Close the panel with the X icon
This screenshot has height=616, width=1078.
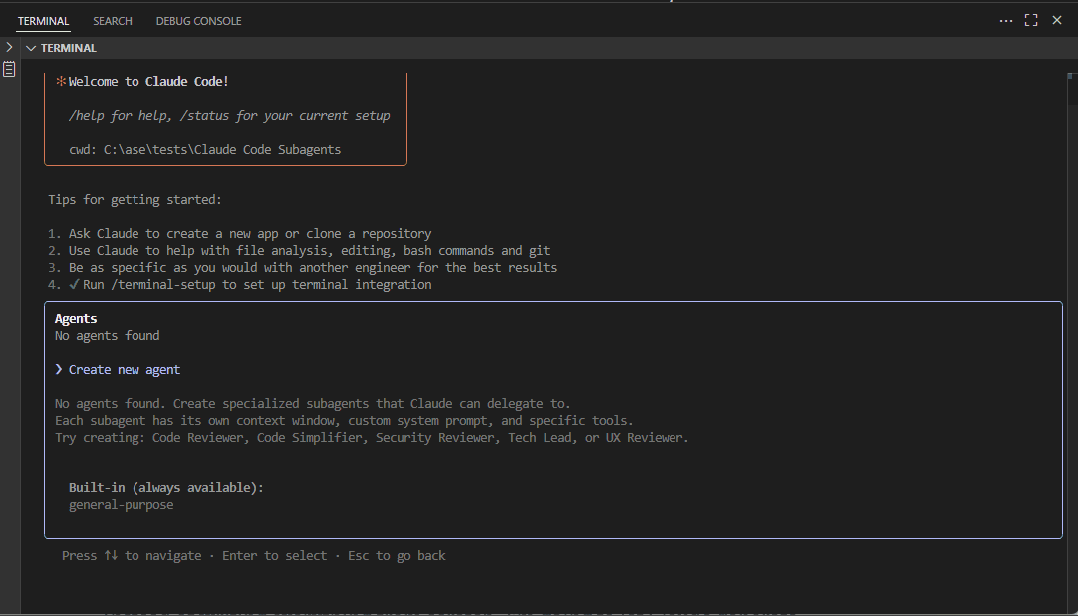1057,21
